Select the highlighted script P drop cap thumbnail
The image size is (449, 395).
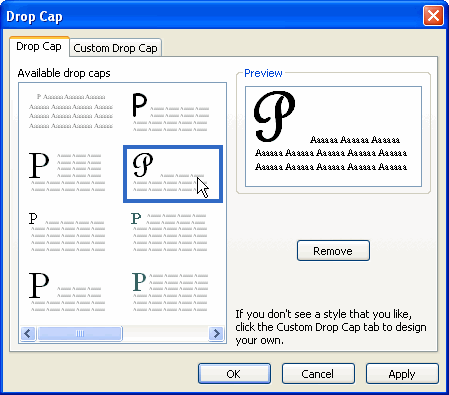173,174
